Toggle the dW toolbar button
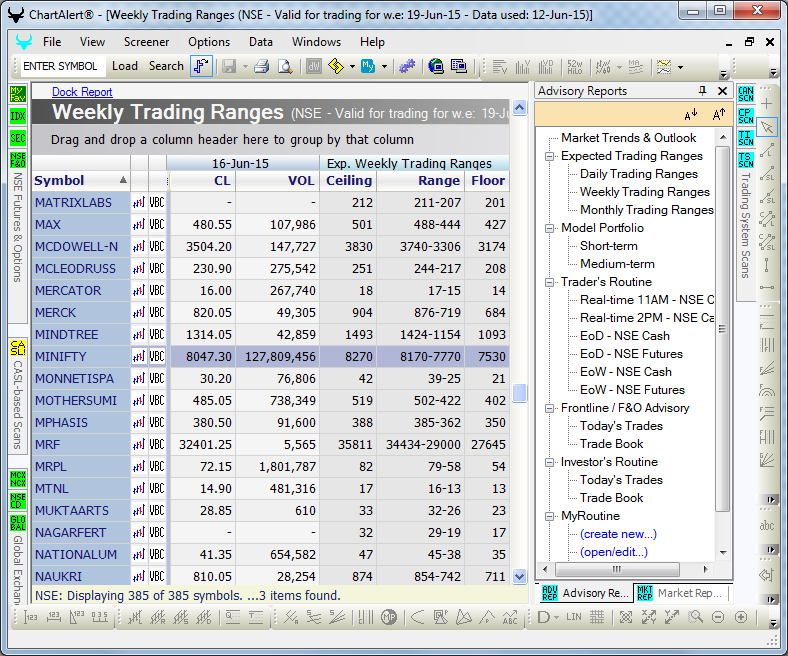 (314, 66)
